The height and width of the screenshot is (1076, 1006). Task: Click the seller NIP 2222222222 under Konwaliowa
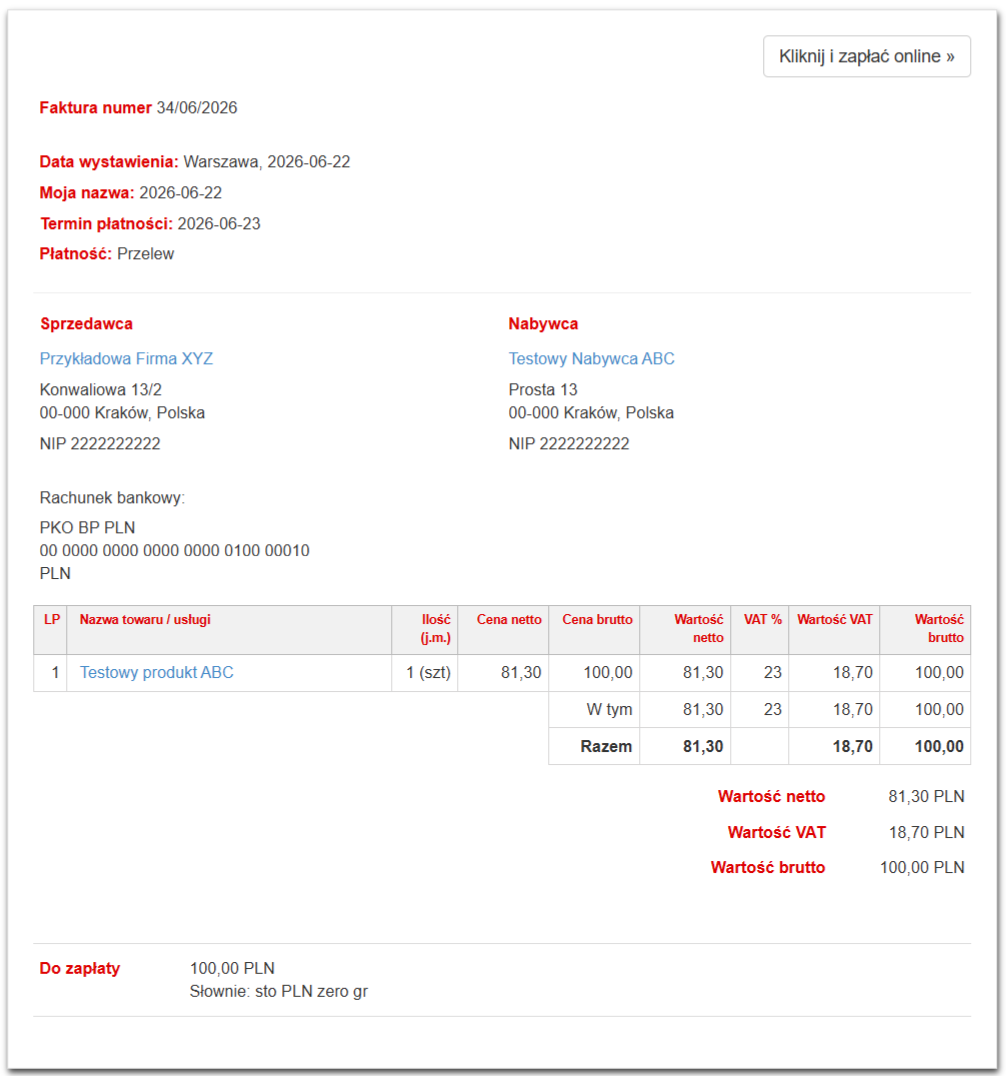click(x=100, y=443)
